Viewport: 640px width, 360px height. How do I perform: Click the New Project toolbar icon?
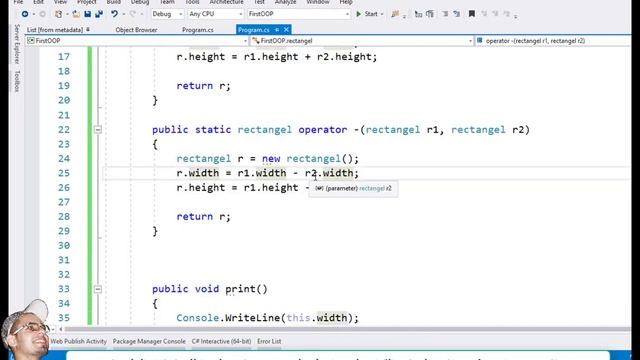[x=58, y=14]
